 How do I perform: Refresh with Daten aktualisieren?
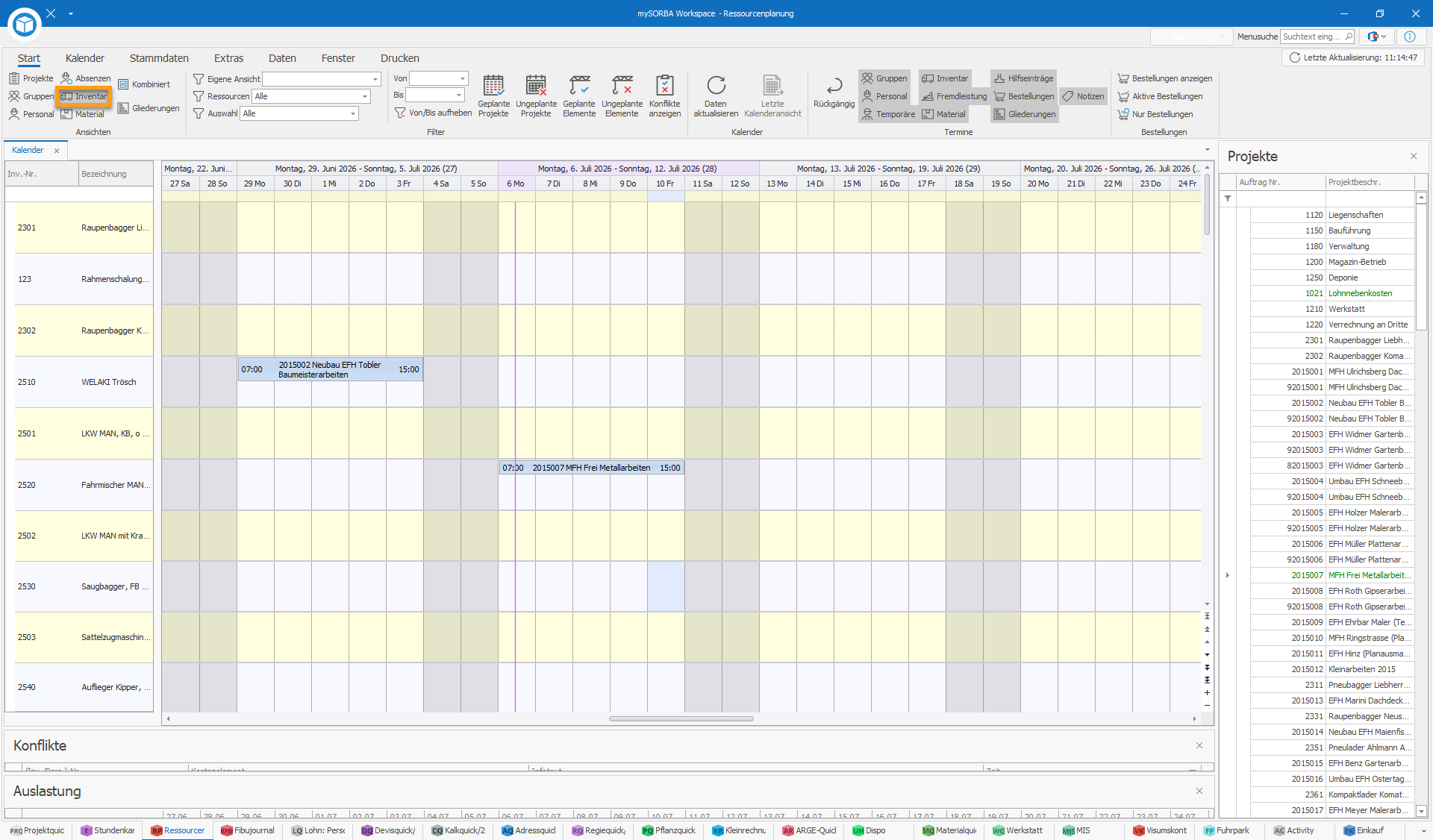pyautogui.click(x=716, y=95)
